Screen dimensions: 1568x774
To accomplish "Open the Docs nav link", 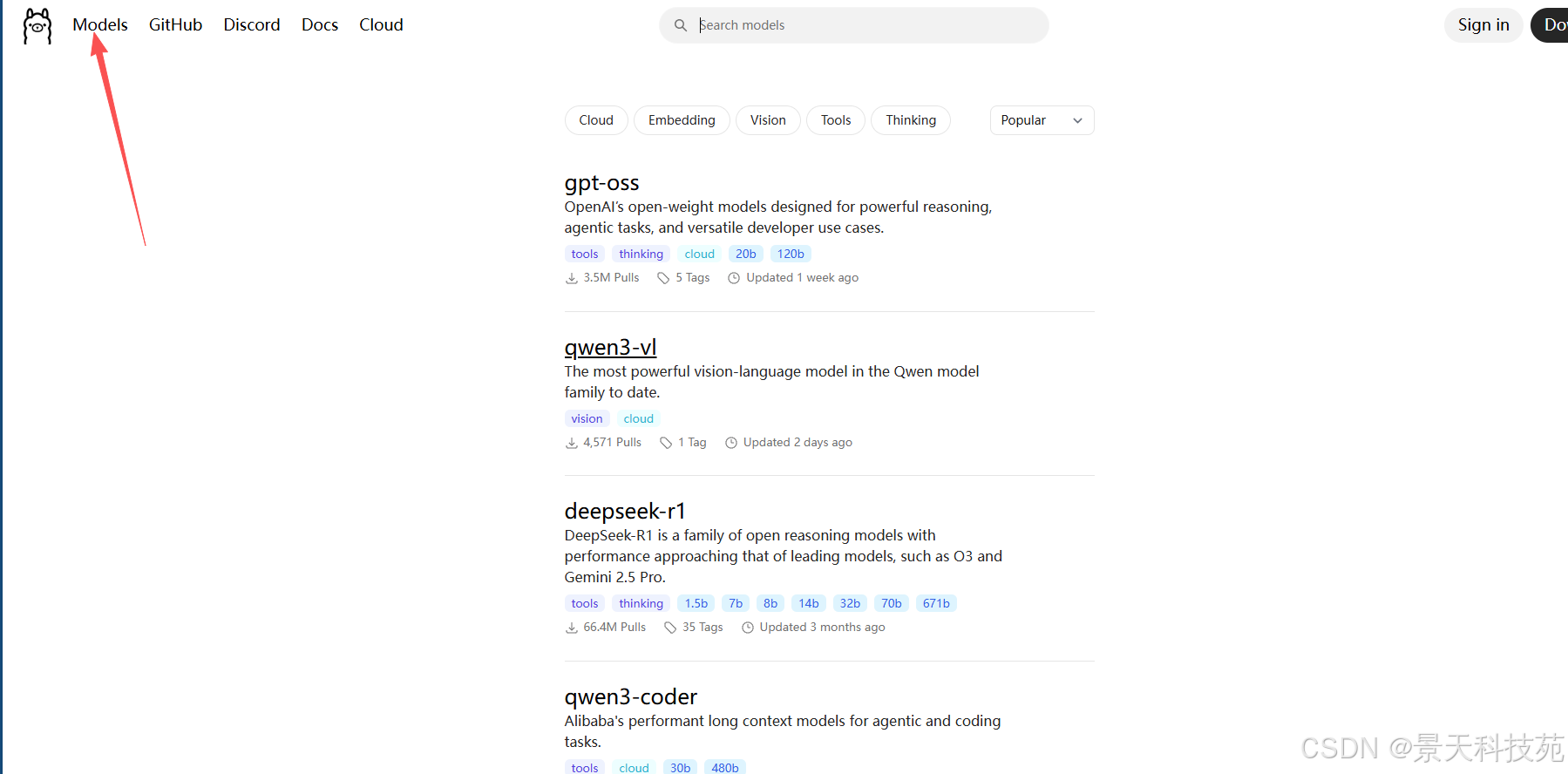I will 320,24.
